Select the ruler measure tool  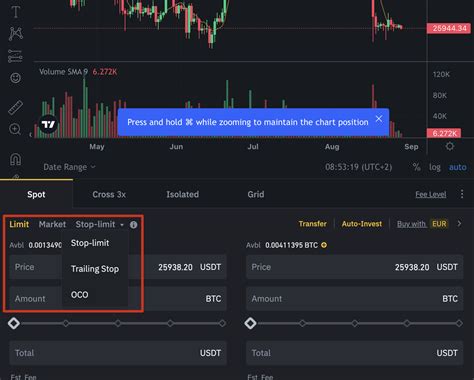click(15, 107)
